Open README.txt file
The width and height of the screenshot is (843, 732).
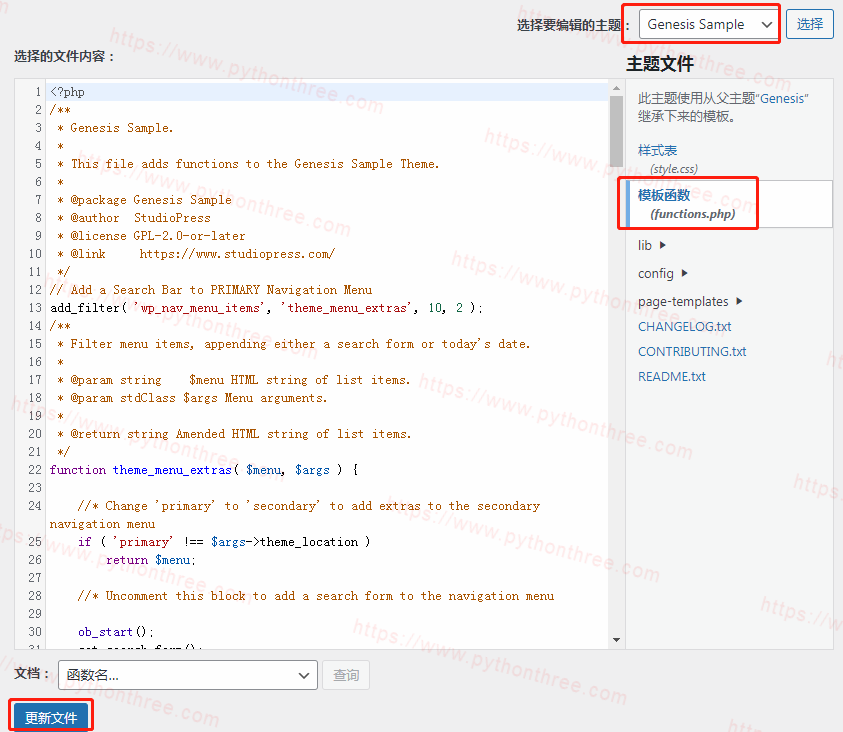tap(671, 377)
